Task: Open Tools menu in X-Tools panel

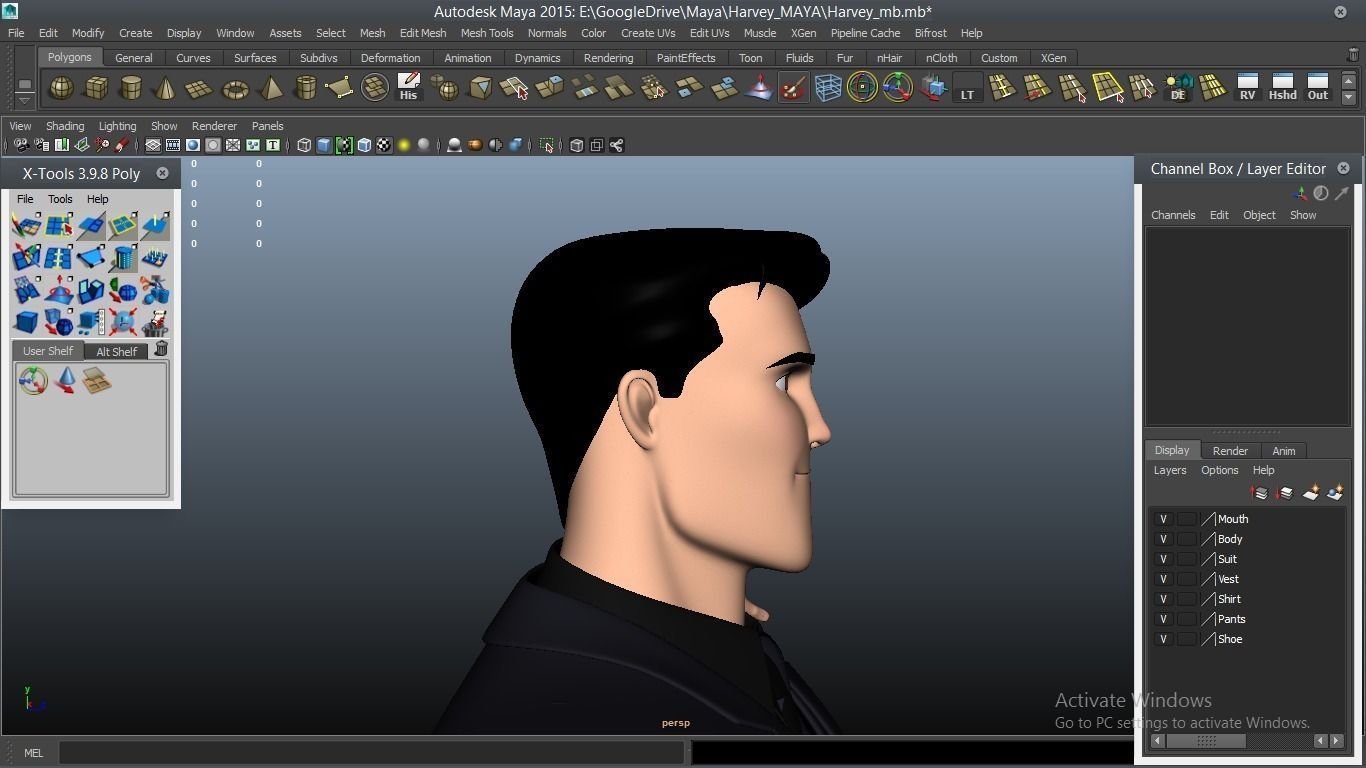Action: [60, 199]
